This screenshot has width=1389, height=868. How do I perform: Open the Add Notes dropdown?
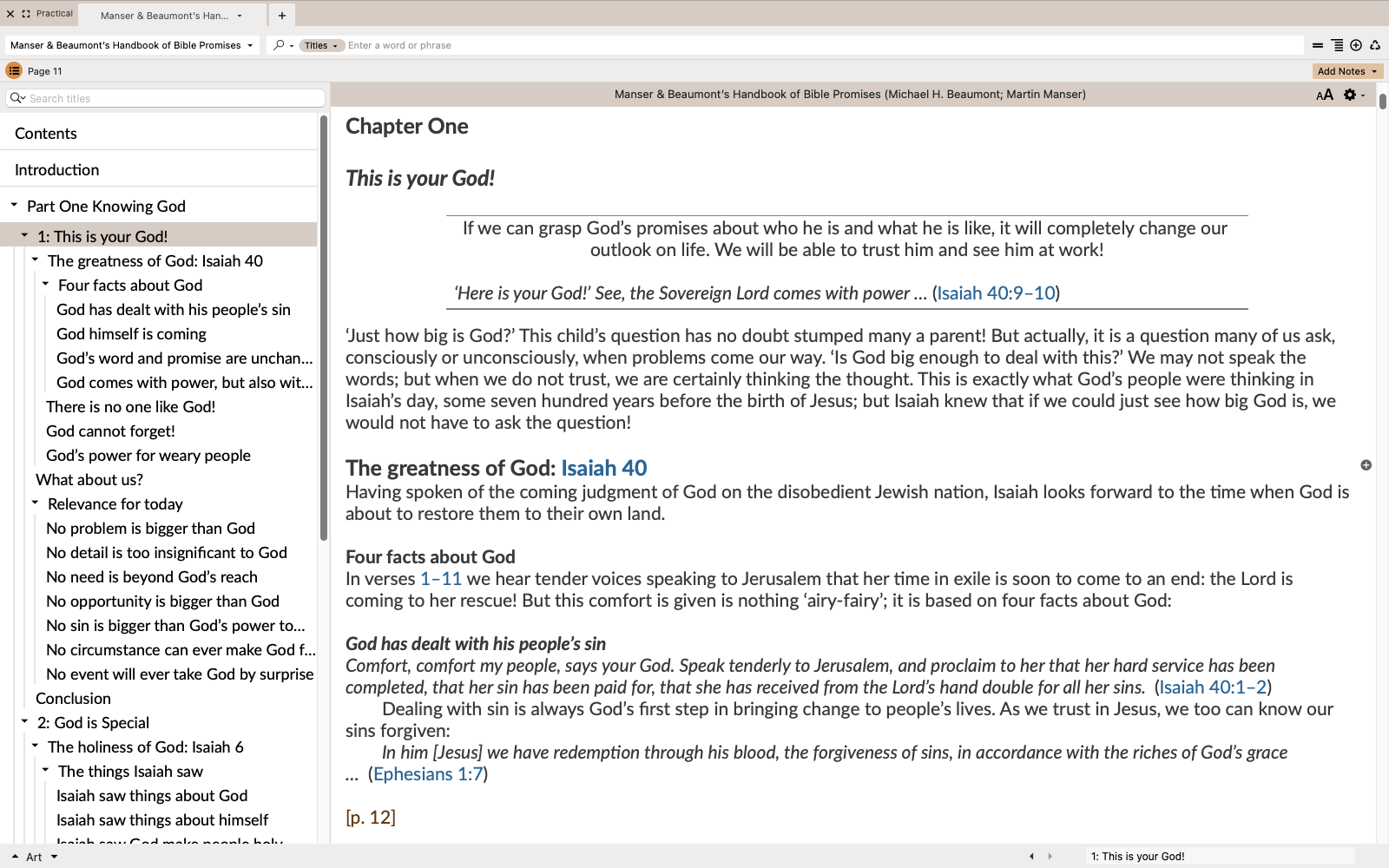pyautogui.click(x=1346, y=71)
